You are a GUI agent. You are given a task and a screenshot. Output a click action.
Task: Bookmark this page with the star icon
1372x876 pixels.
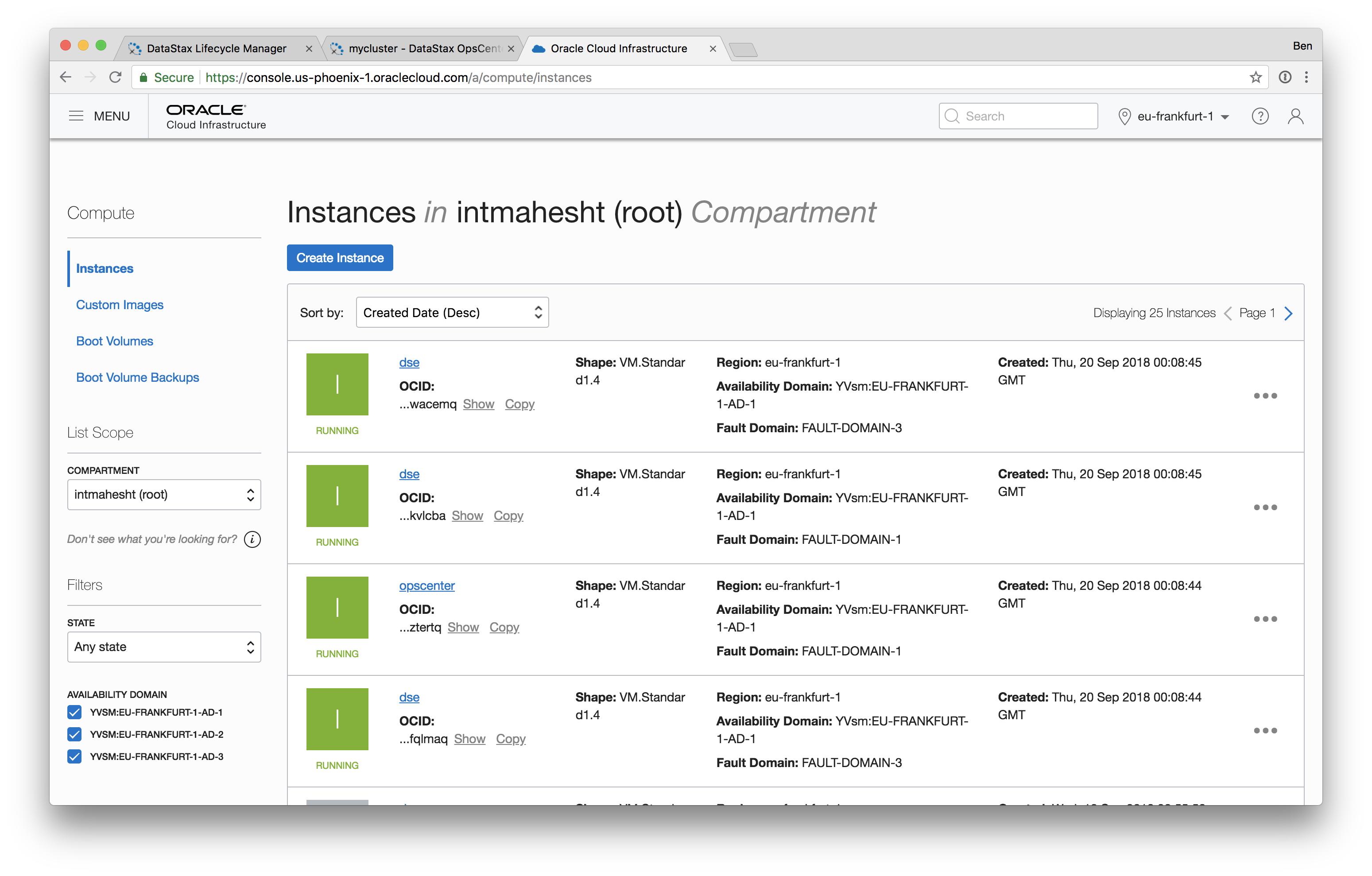(1255, 78)
